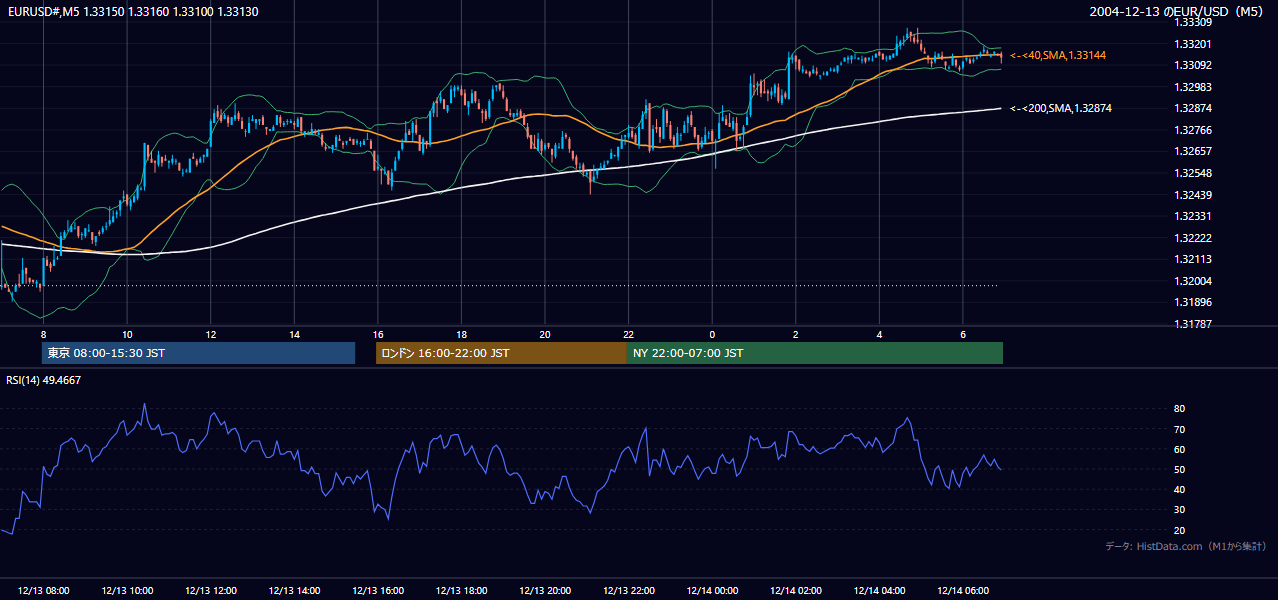This screenshot has width=1278, height=600.
Task: Click the RSI(14) 49.4667 indicator label
Action: click(x=44, y=380)
